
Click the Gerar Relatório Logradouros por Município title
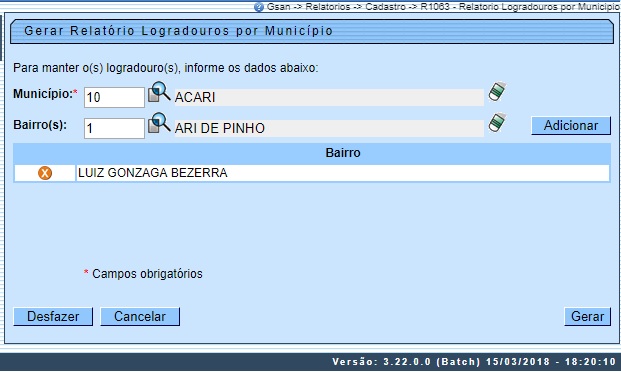(x=178, y=31)
